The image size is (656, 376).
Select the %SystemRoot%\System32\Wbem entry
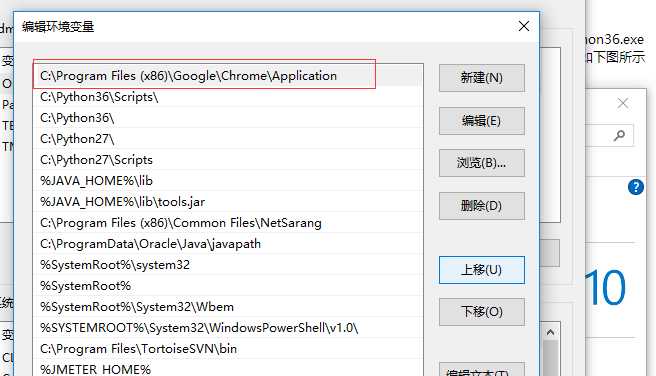(x=228, y=307)
